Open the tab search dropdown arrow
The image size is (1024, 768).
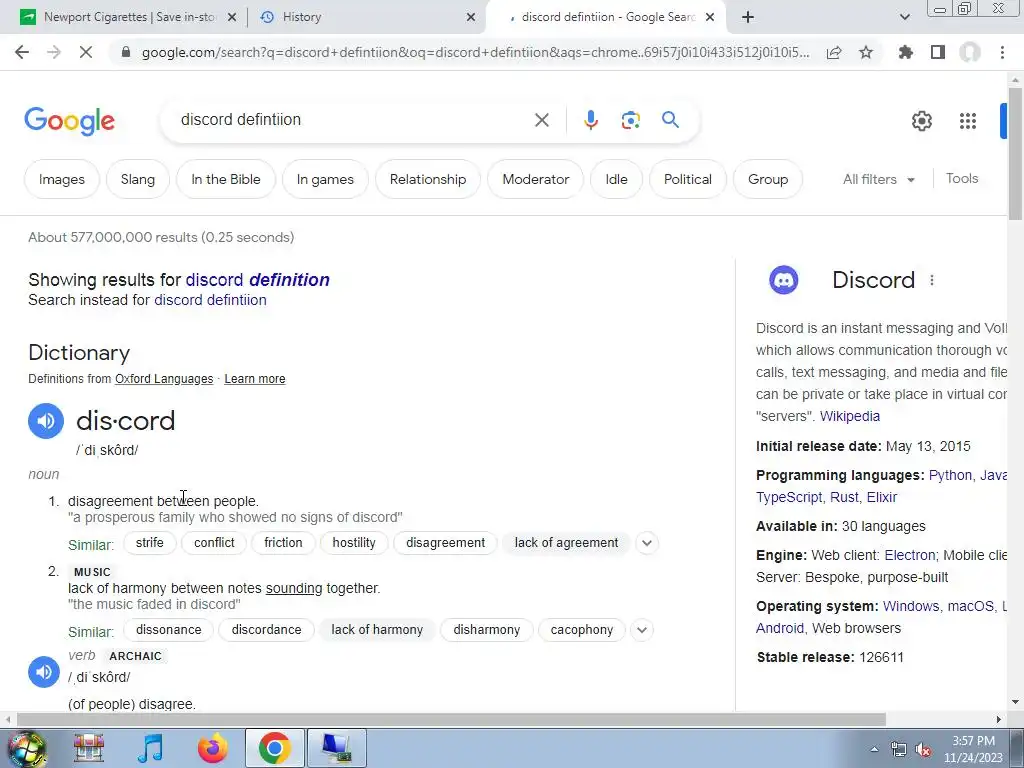[904, 17]
